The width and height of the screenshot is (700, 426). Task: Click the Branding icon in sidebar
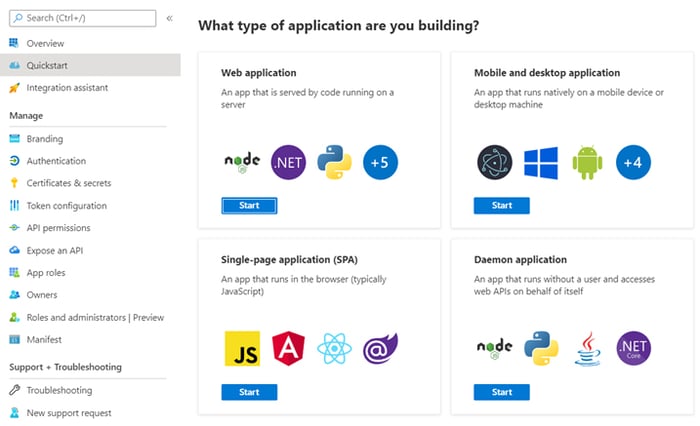pyautogui.click(x=14, y=138)
